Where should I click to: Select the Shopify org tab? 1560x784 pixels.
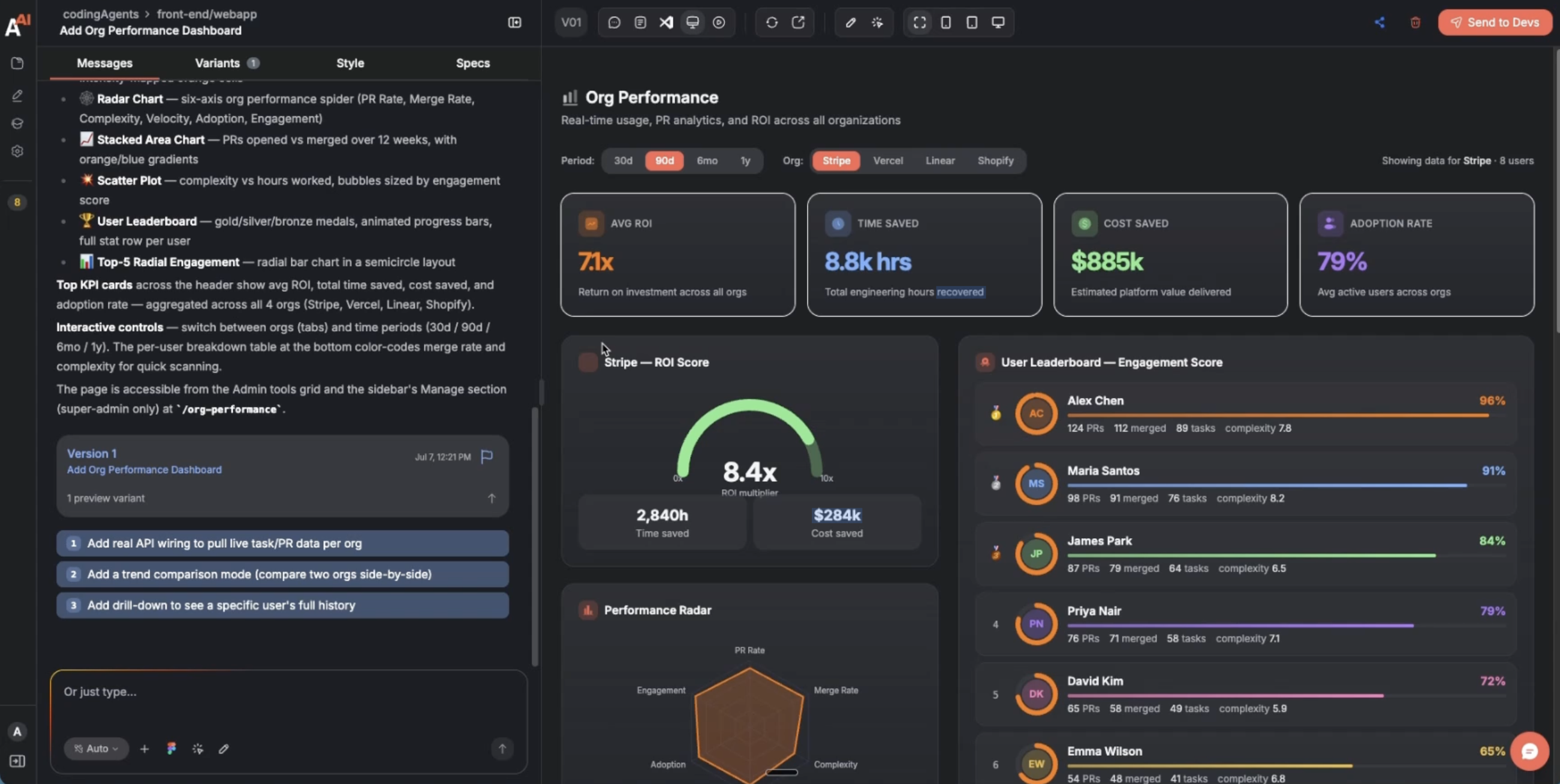(x=995, y=161)
